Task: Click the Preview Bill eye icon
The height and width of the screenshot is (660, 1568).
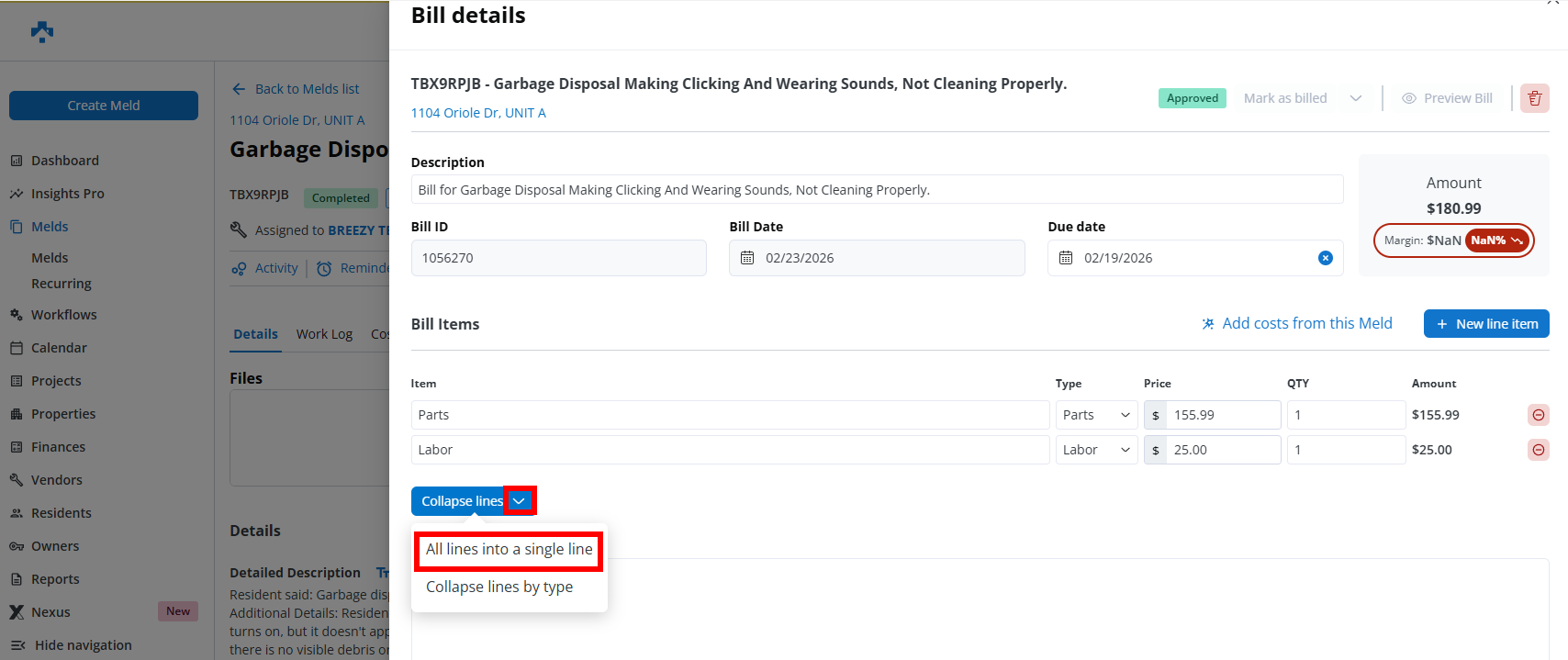Action: point(1408,98)
